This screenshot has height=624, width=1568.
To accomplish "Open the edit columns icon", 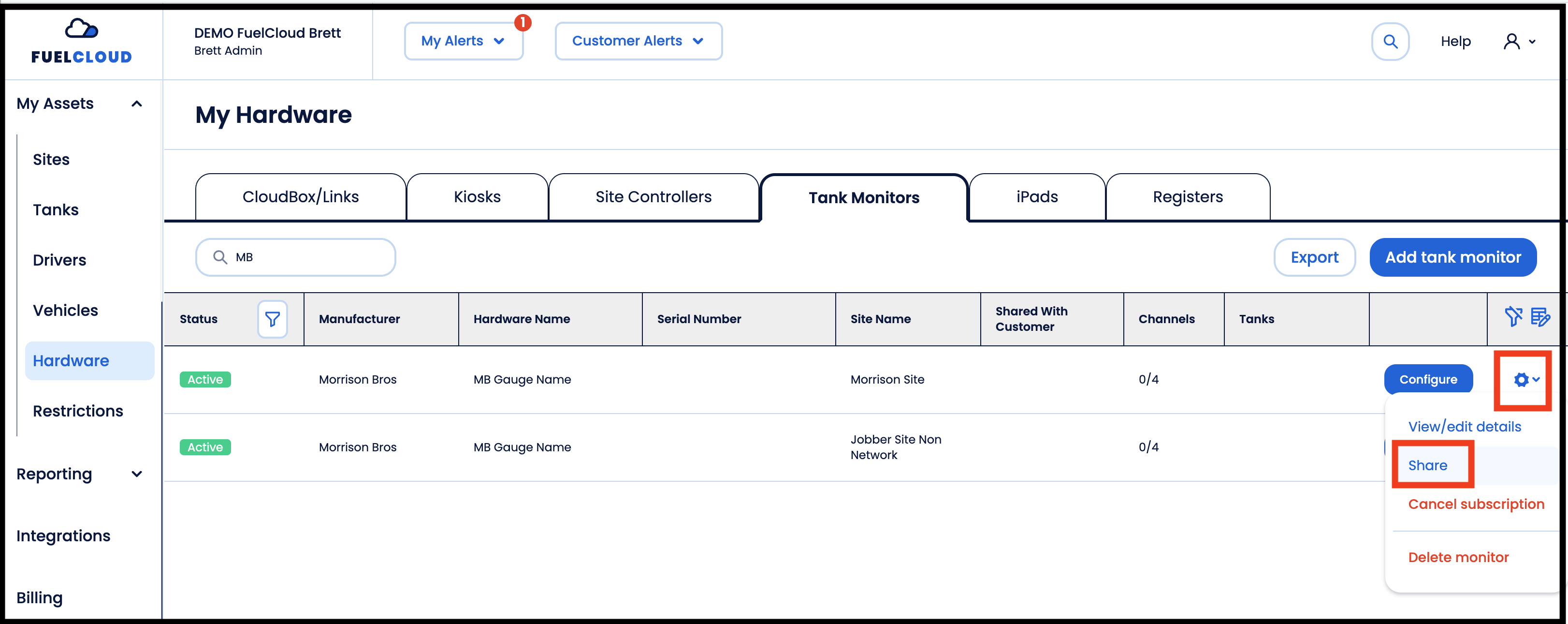I will [x=1540, y=317].
